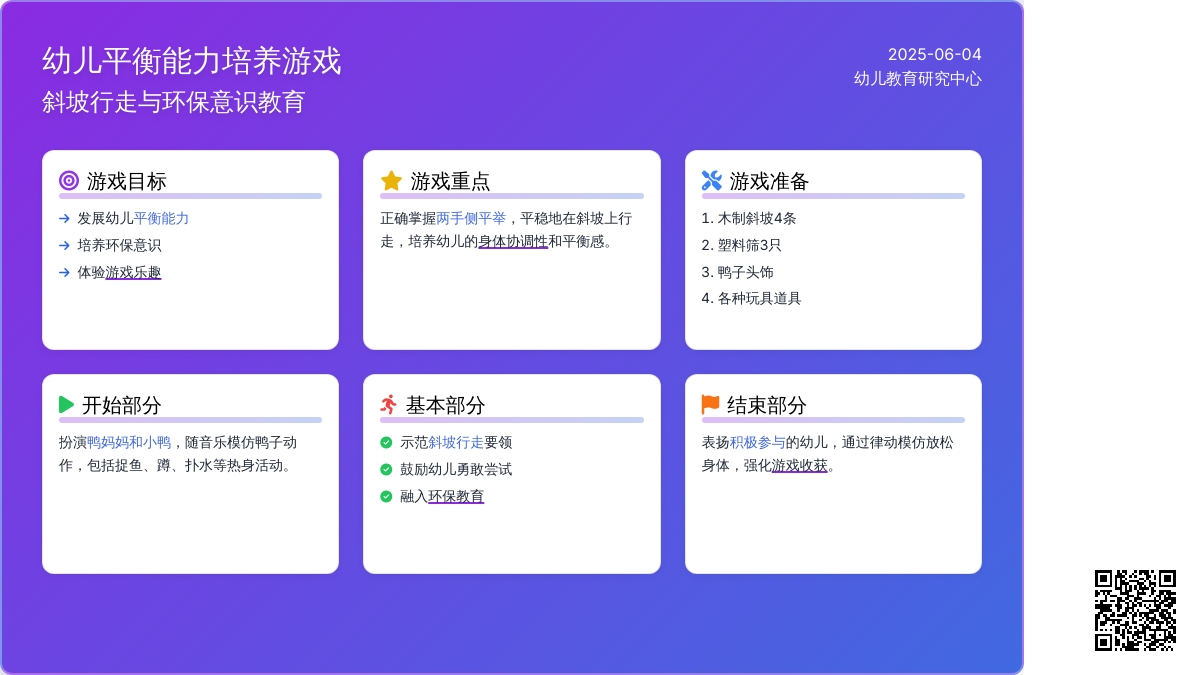The image size is (1200, 675).
Task: Click the arrow icon before 发展幼儿平衡能力
Action: pyautogui.click(x=64, y=218)
